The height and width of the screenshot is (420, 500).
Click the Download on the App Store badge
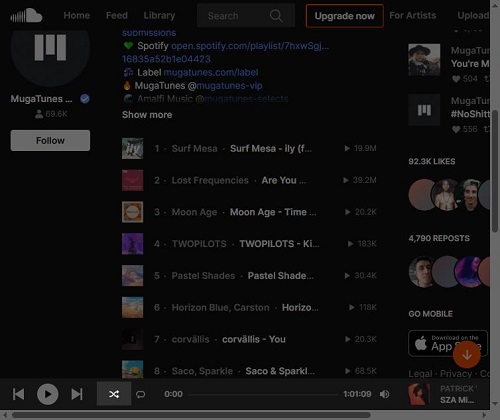448,343
